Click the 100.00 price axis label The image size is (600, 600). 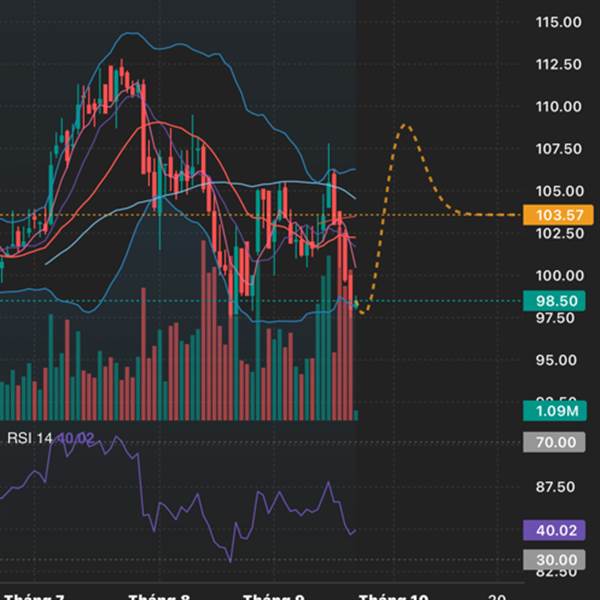pyautogui.click(x=560, y=276)
